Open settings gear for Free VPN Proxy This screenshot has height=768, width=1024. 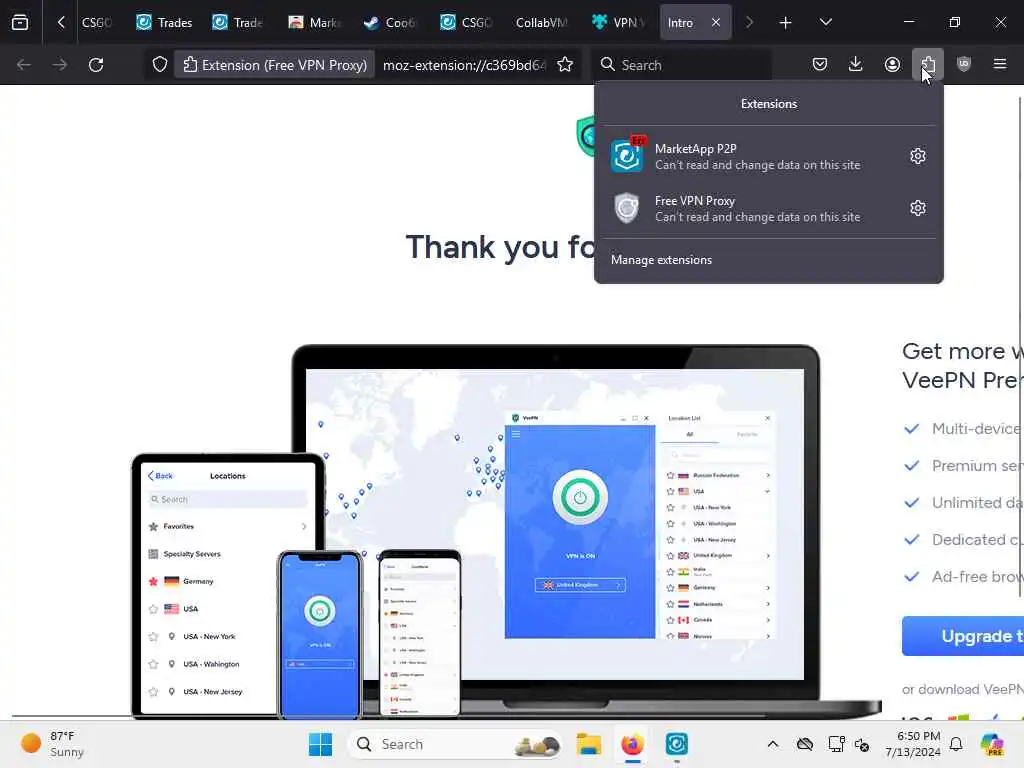point(918,208)
